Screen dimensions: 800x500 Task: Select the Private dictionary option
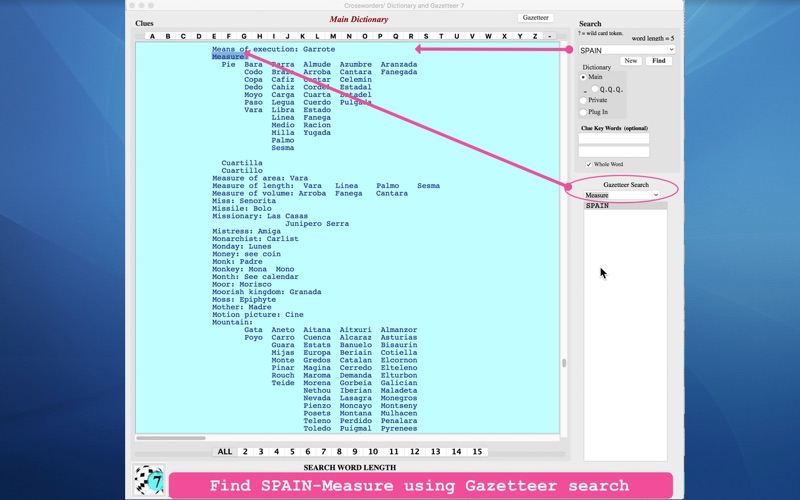click(583, 101)
